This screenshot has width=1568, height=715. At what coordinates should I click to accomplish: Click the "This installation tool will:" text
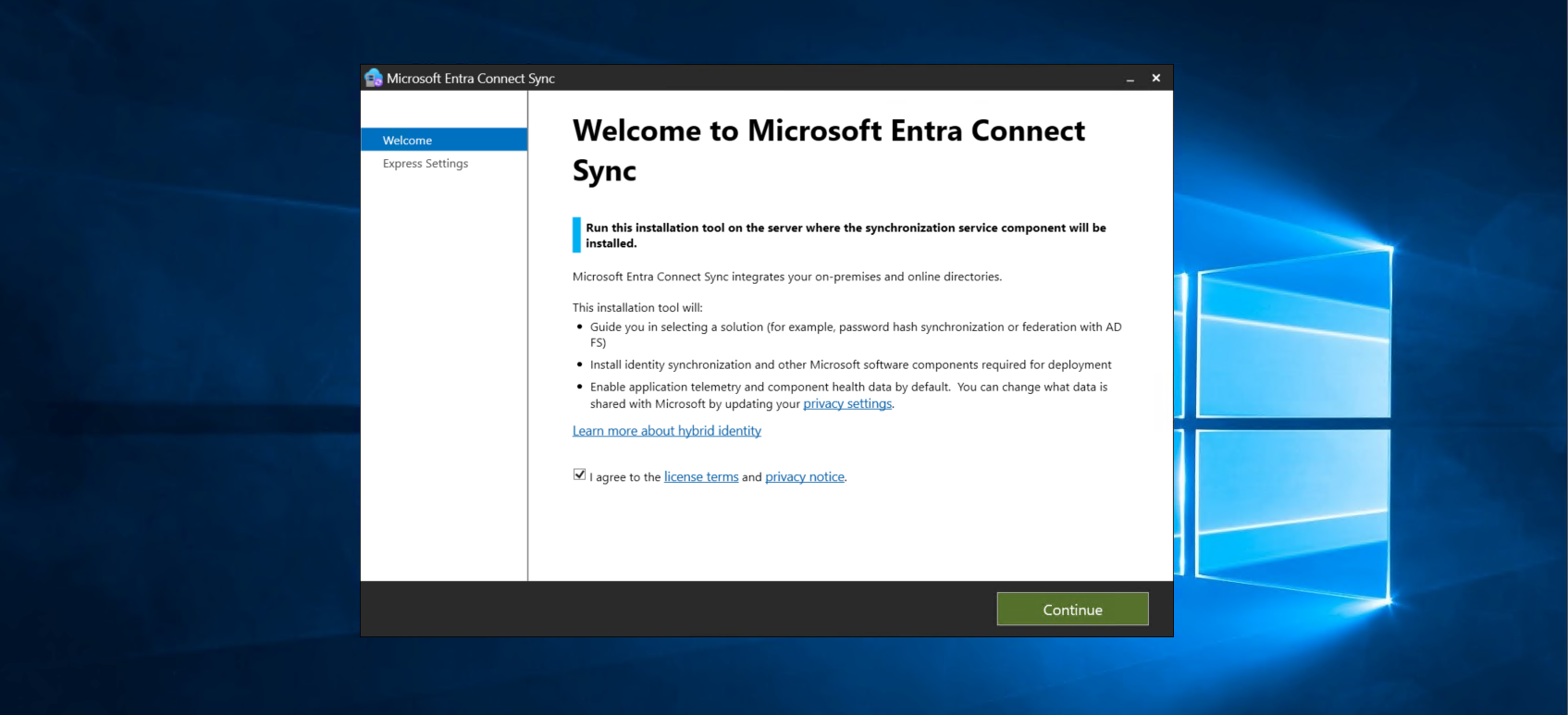pyautogui.click(x=637, y=308)
